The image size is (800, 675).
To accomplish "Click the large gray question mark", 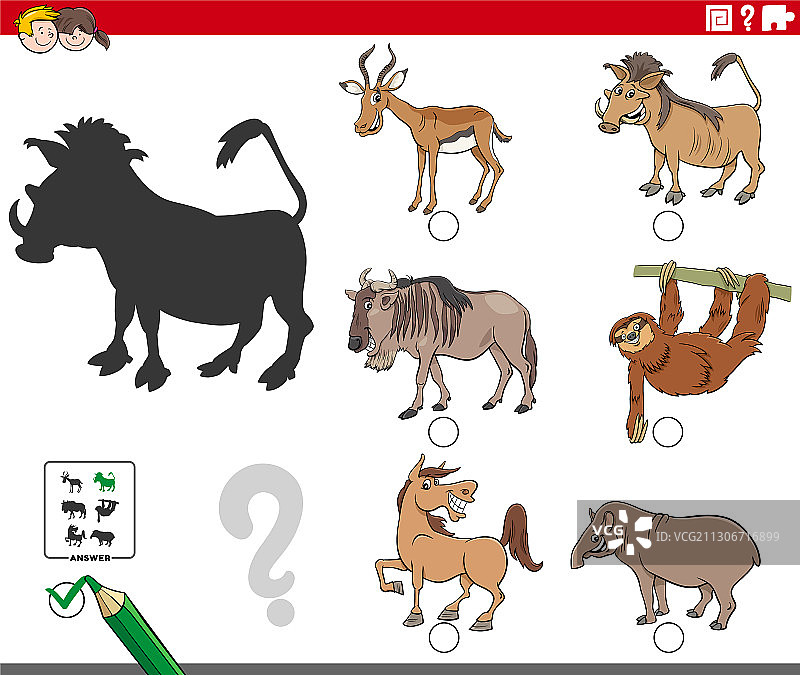I will [263, 541].
